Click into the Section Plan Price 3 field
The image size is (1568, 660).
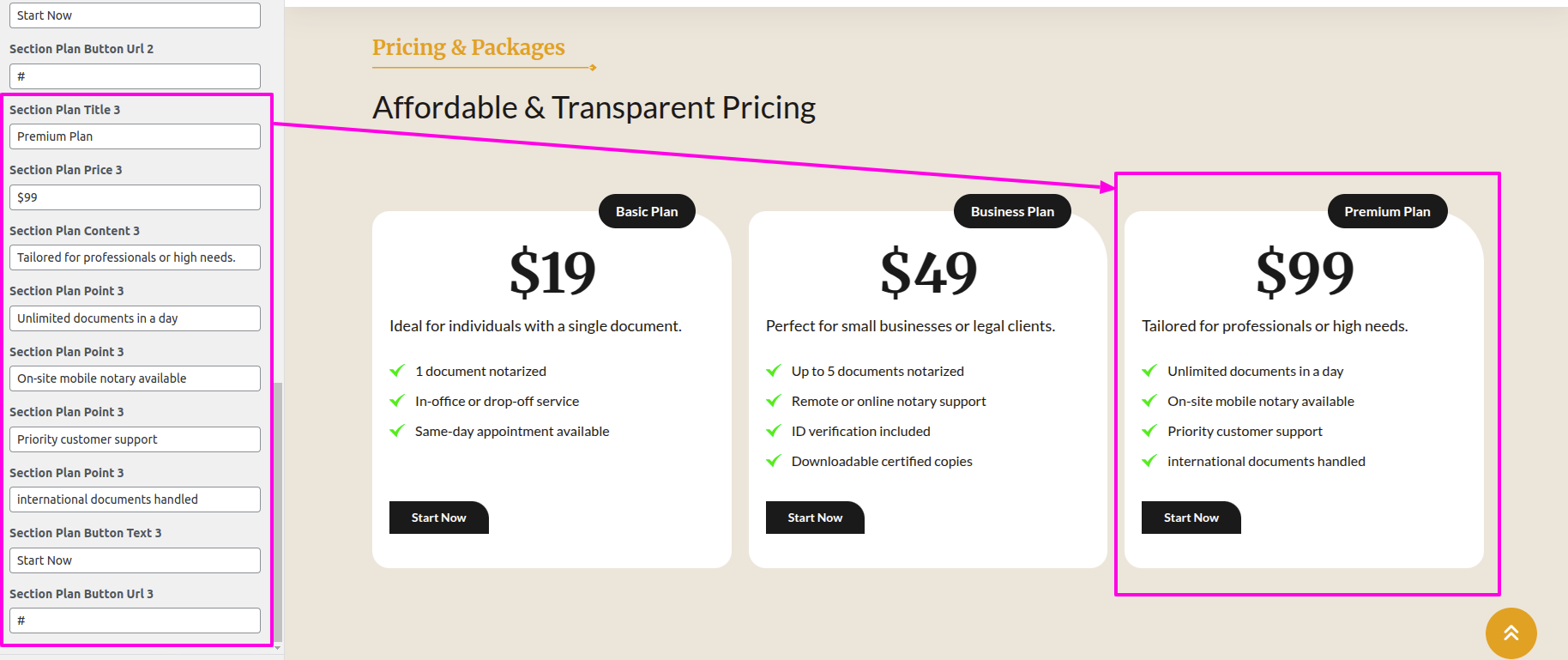pyautogui.click(x=135, y=197)
